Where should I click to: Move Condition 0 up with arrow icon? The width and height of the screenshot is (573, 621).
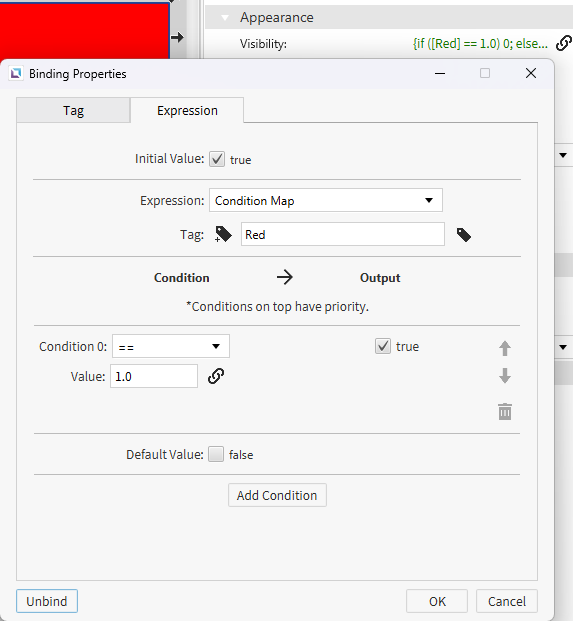click(x=504, y=348)
